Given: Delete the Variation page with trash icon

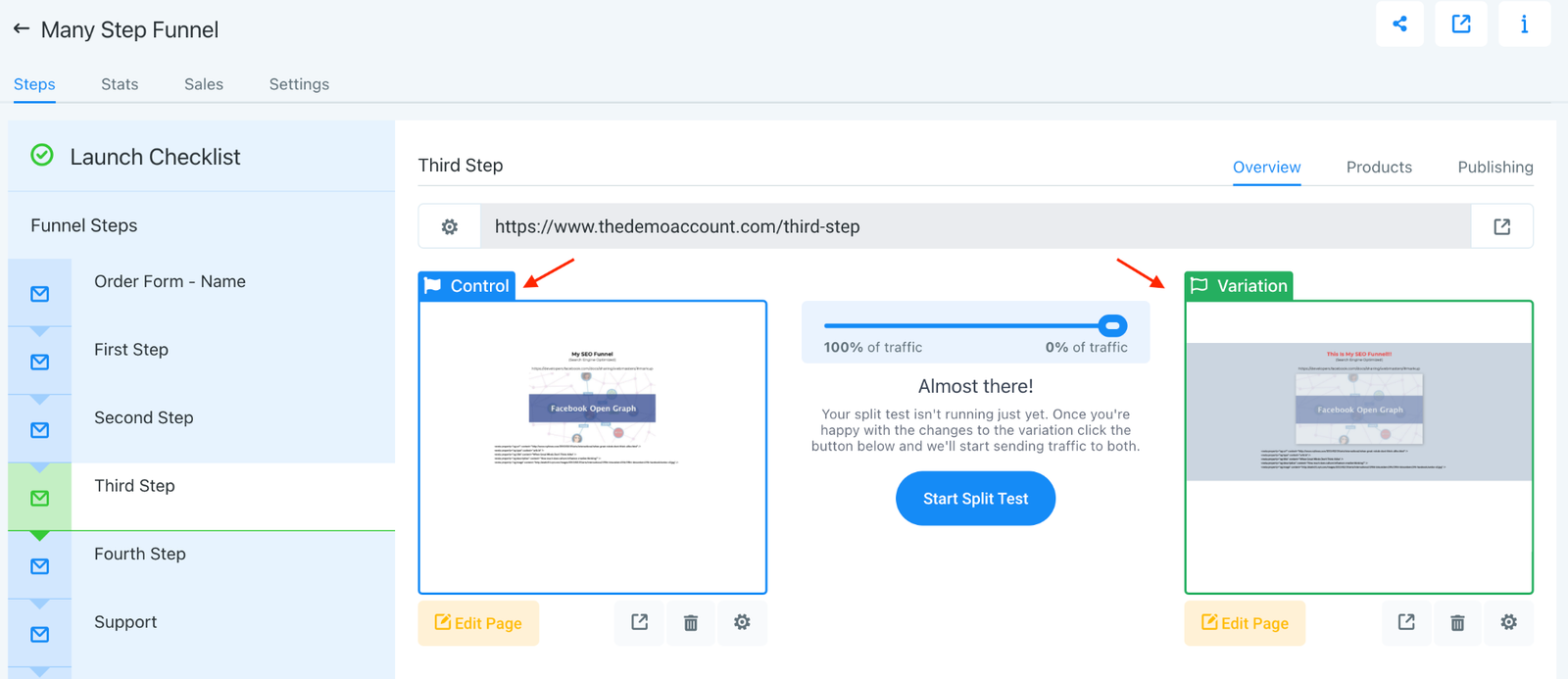Looking at the screenshot, I should pos(1457,623).
